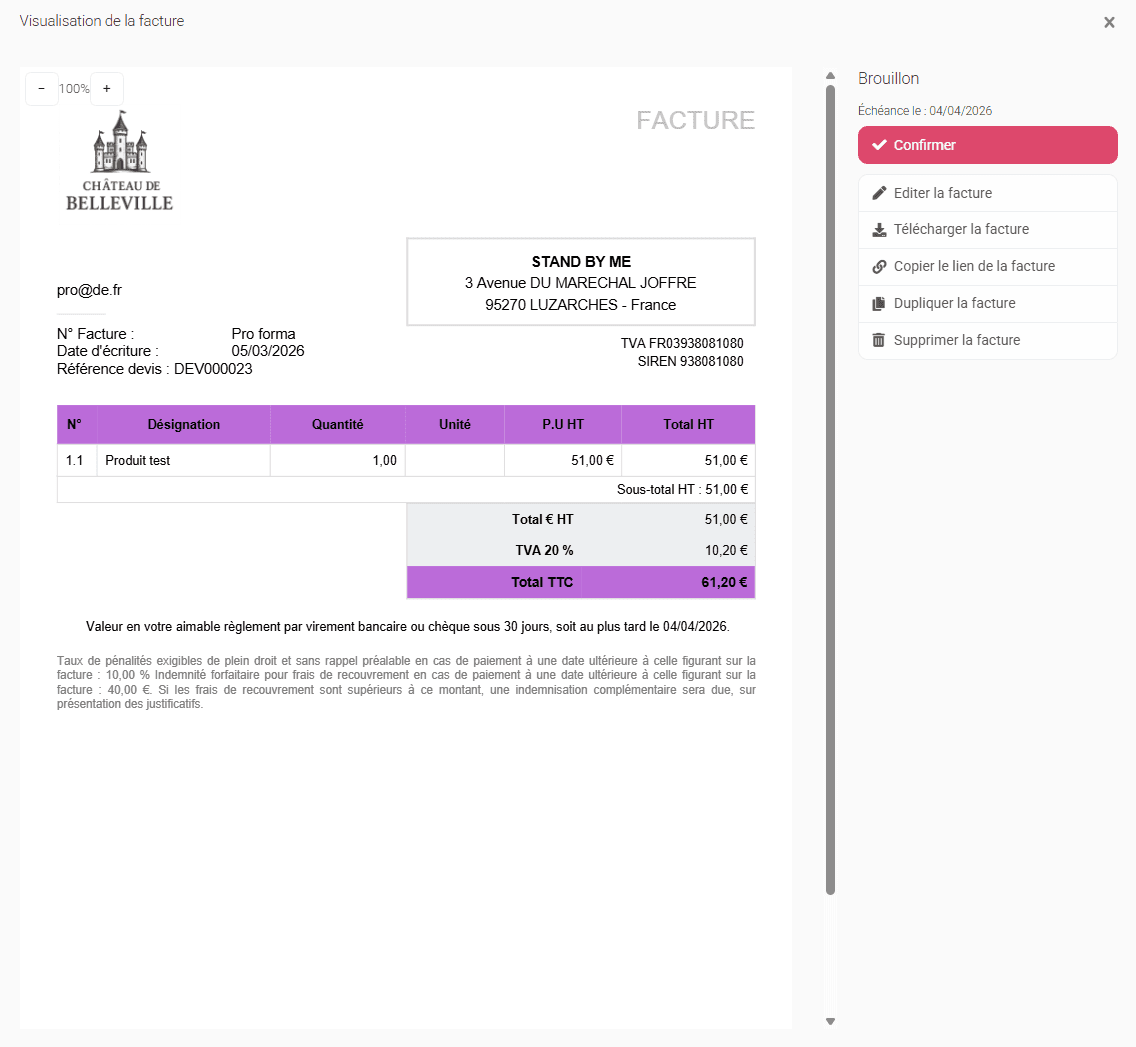Click the Brouillon status label
The image size is (1136, 1047).
(888, 79)
